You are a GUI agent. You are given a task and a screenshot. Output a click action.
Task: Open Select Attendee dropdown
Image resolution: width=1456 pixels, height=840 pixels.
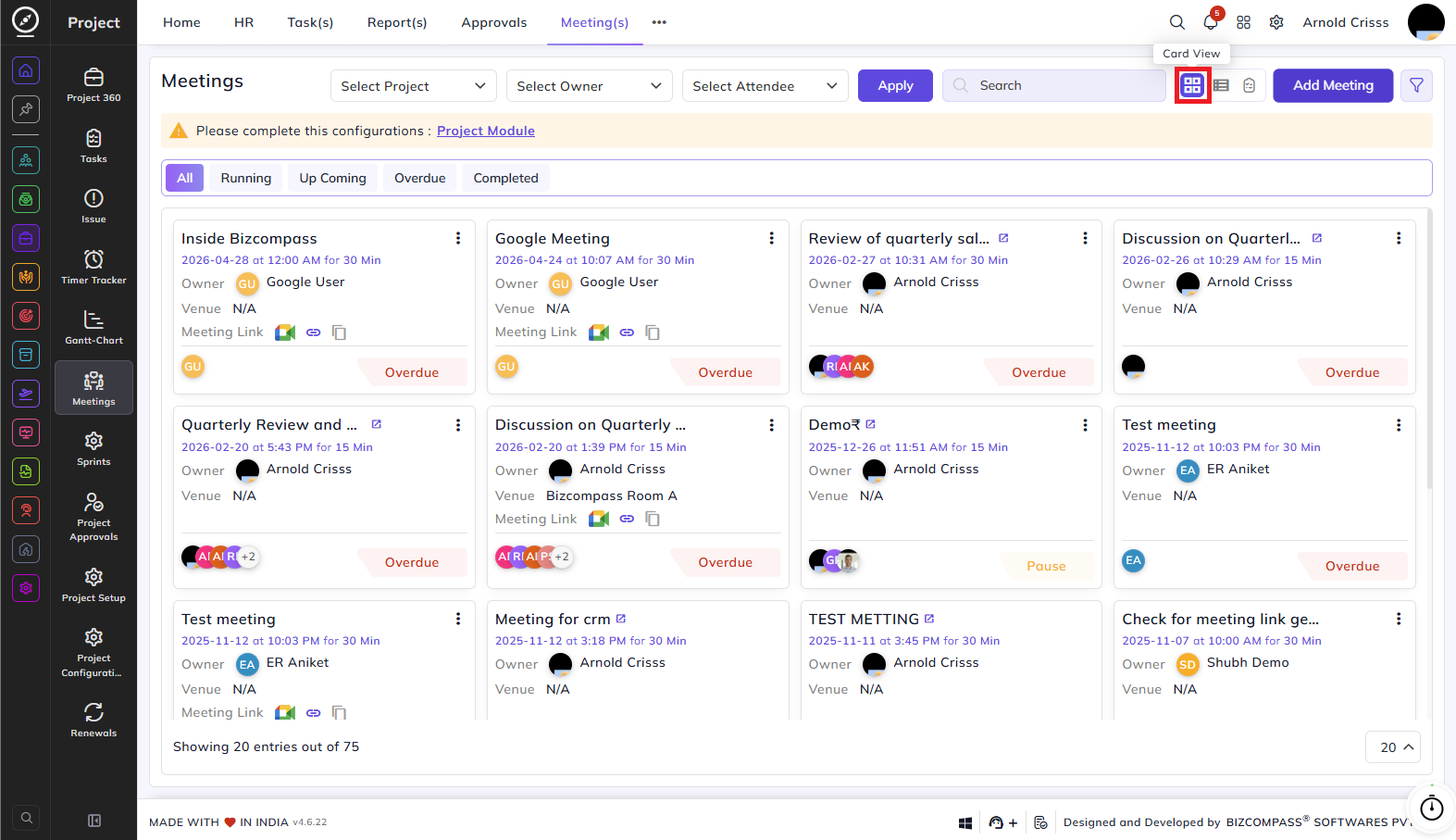click(x=765, y=86)
